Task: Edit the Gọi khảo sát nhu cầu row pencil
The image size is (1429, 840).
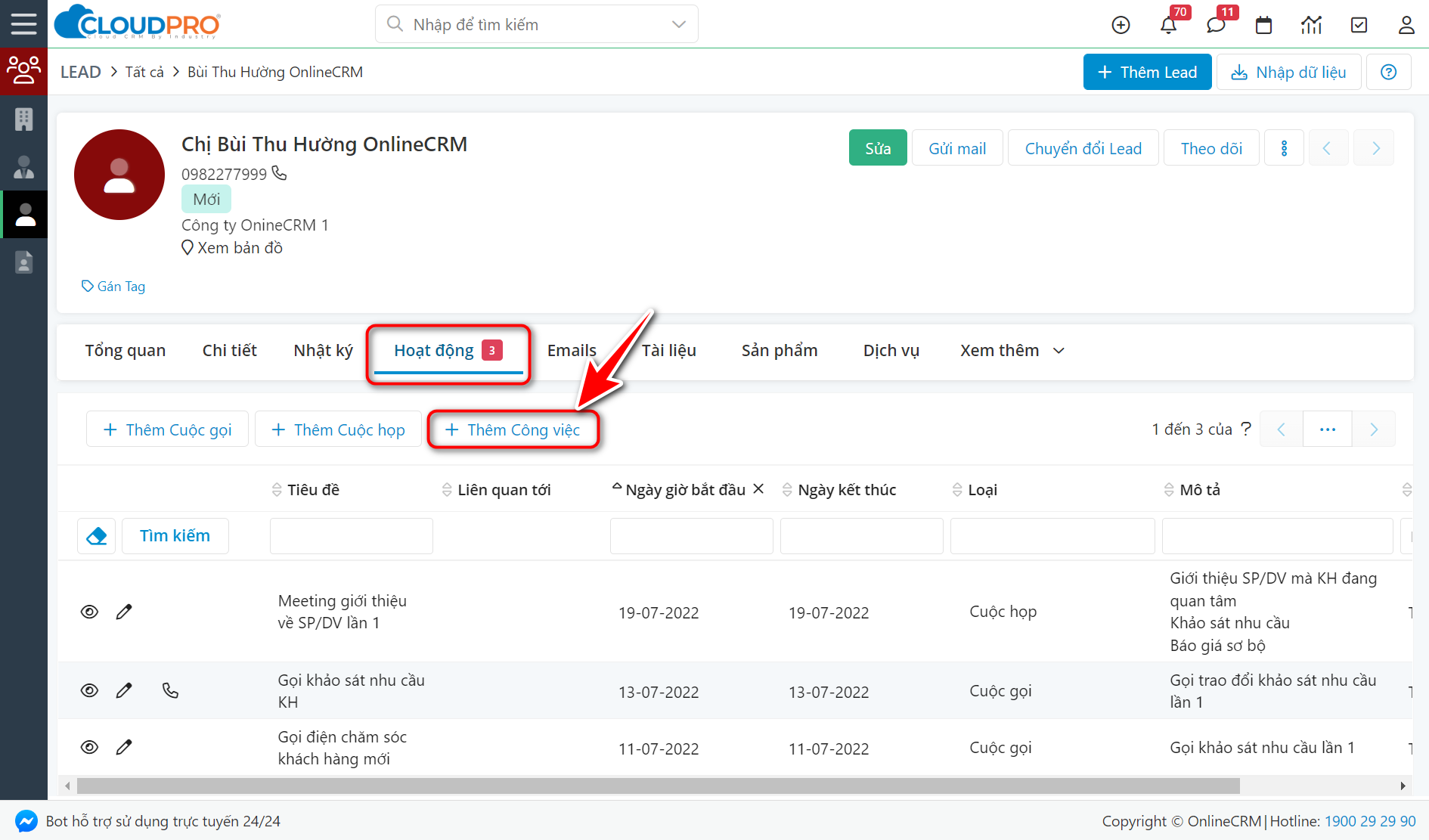Action: pos(124,690)
